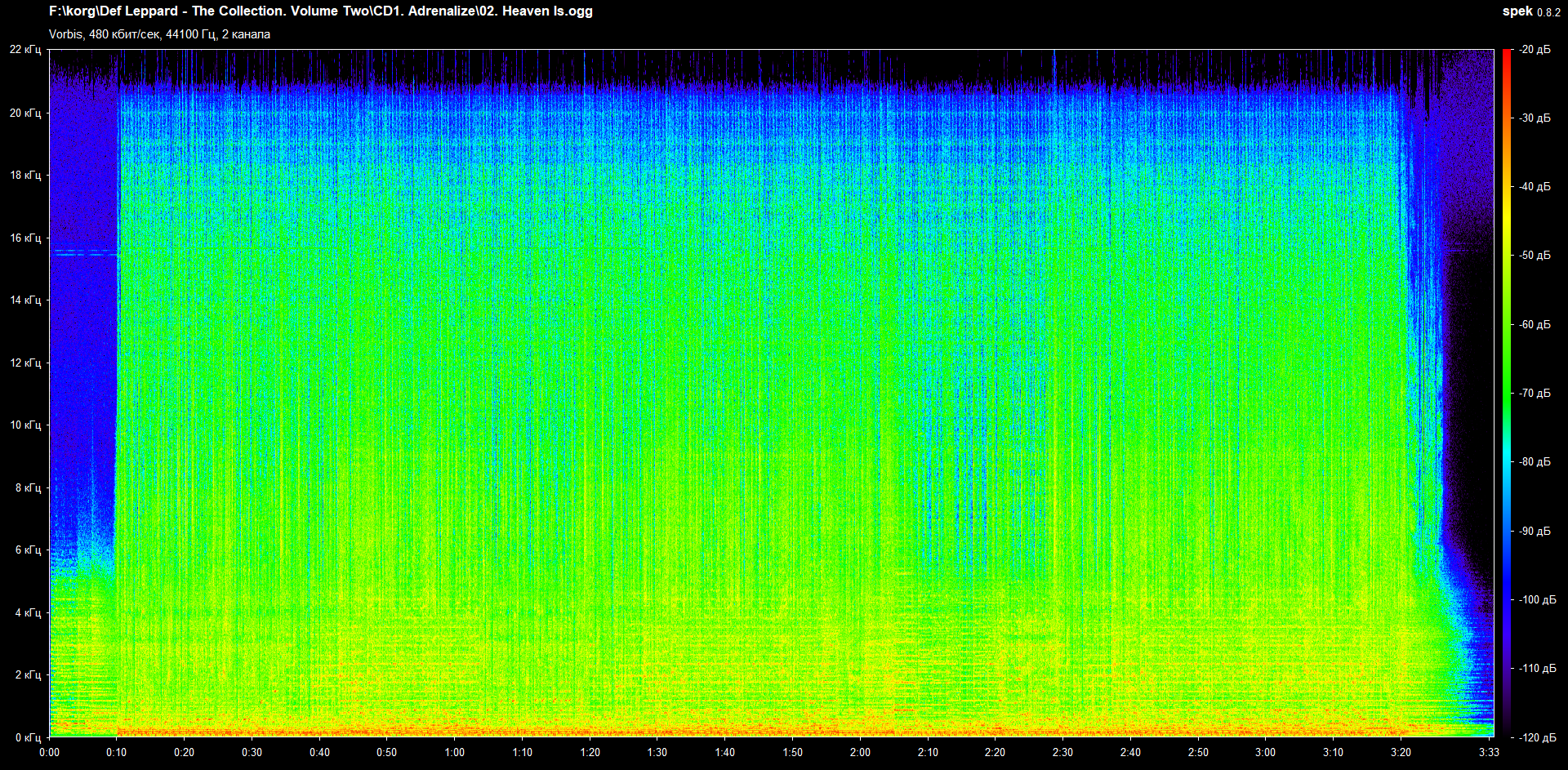Image resolution: width=1568 pixels, height=770 pixels.
Task: Click the 16 кГц frequency axis label
Action: tap(25, 238)
